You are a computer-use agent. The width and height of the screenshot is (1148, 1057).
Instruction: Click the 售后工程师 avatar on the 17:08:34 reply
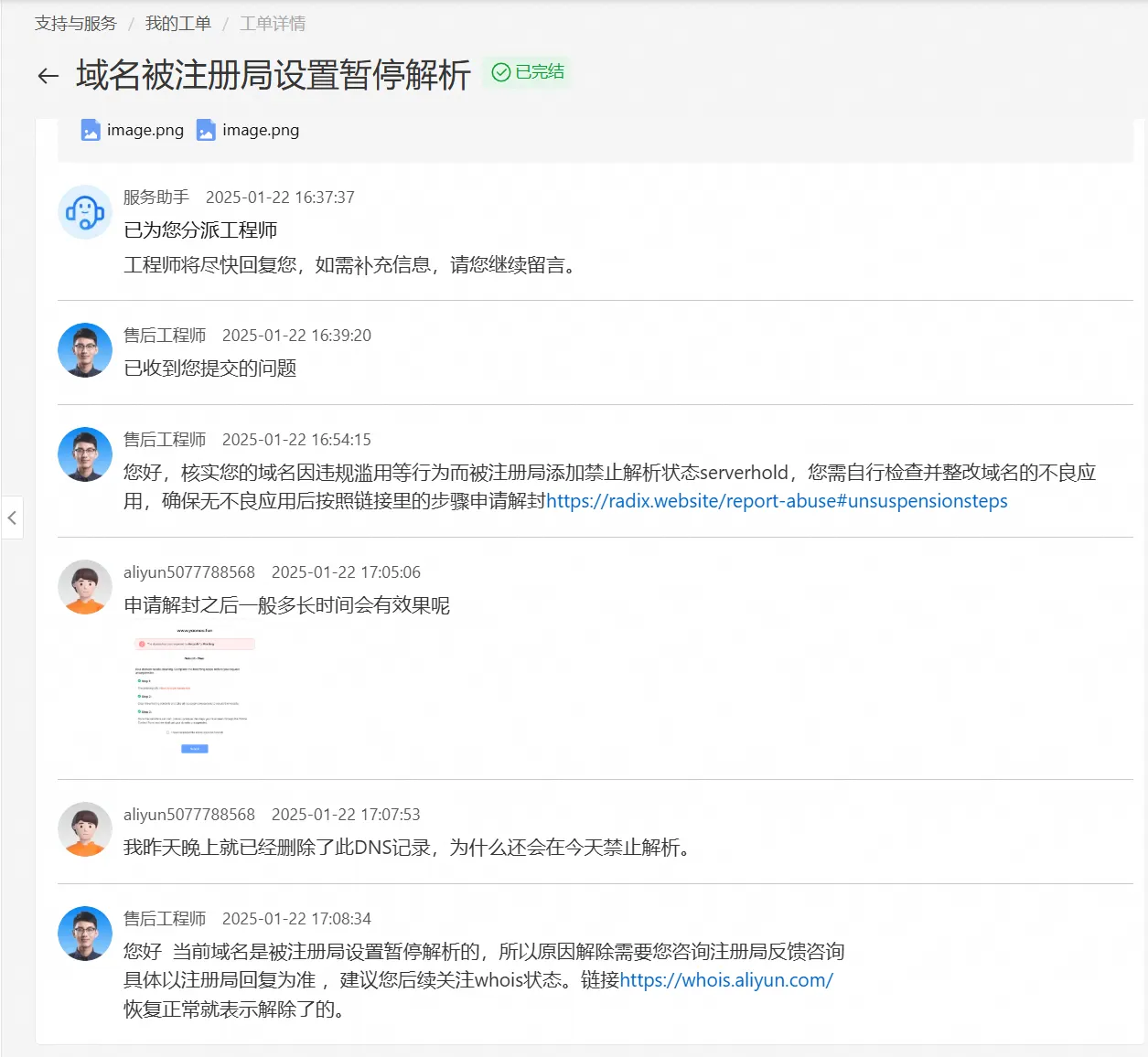84,934
